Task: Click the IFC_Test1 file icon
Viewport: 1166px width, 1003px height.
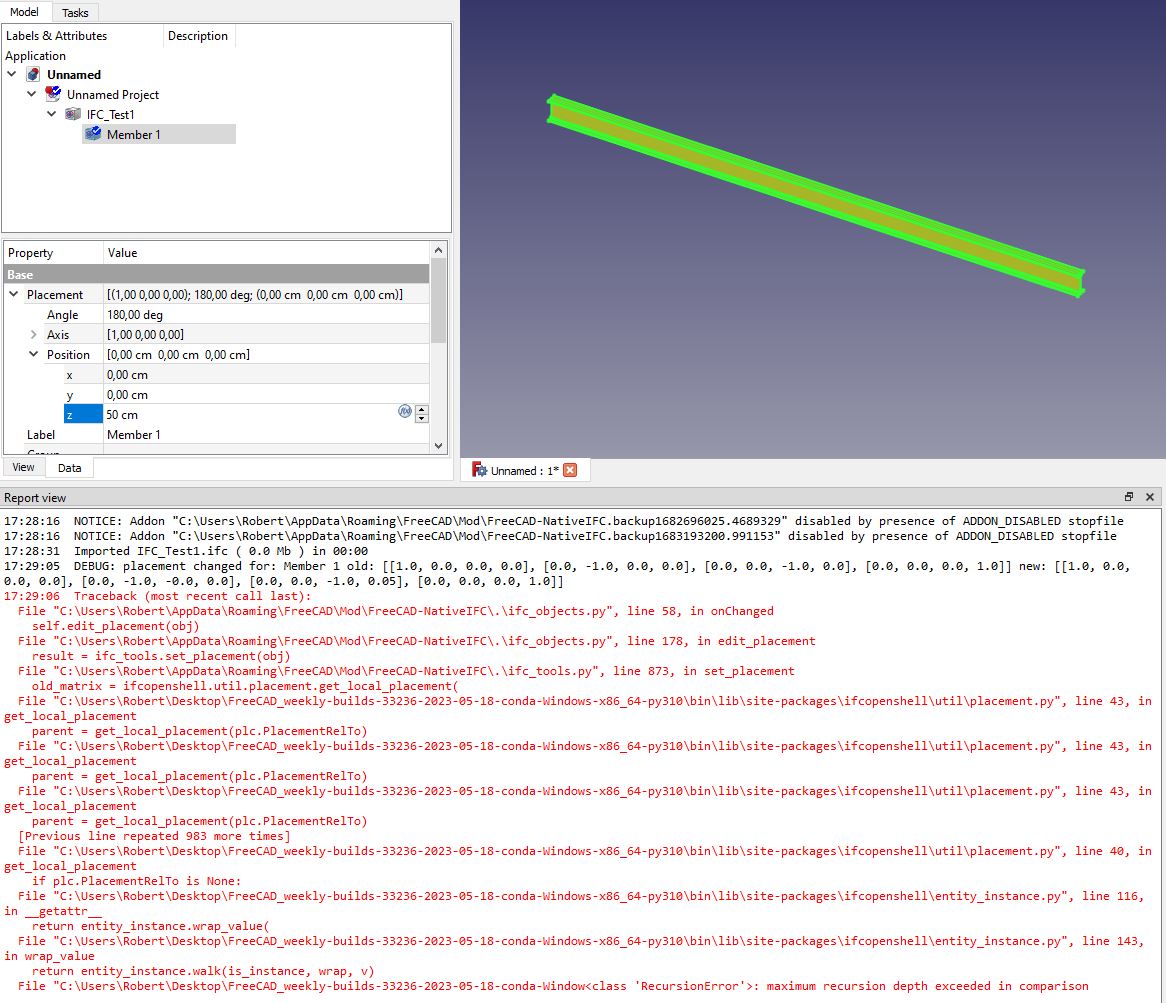Action: (71, 114)
